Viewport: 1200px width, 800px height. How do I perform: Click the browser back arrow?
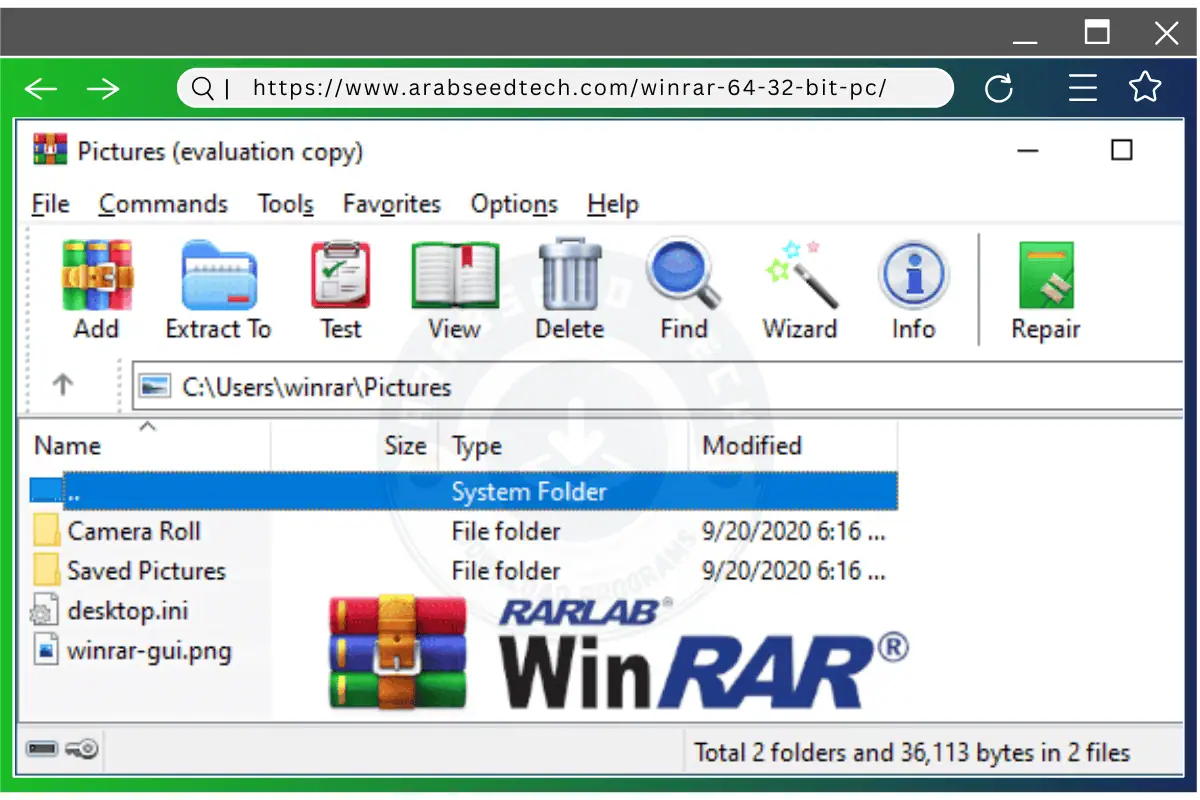point(40,88)
